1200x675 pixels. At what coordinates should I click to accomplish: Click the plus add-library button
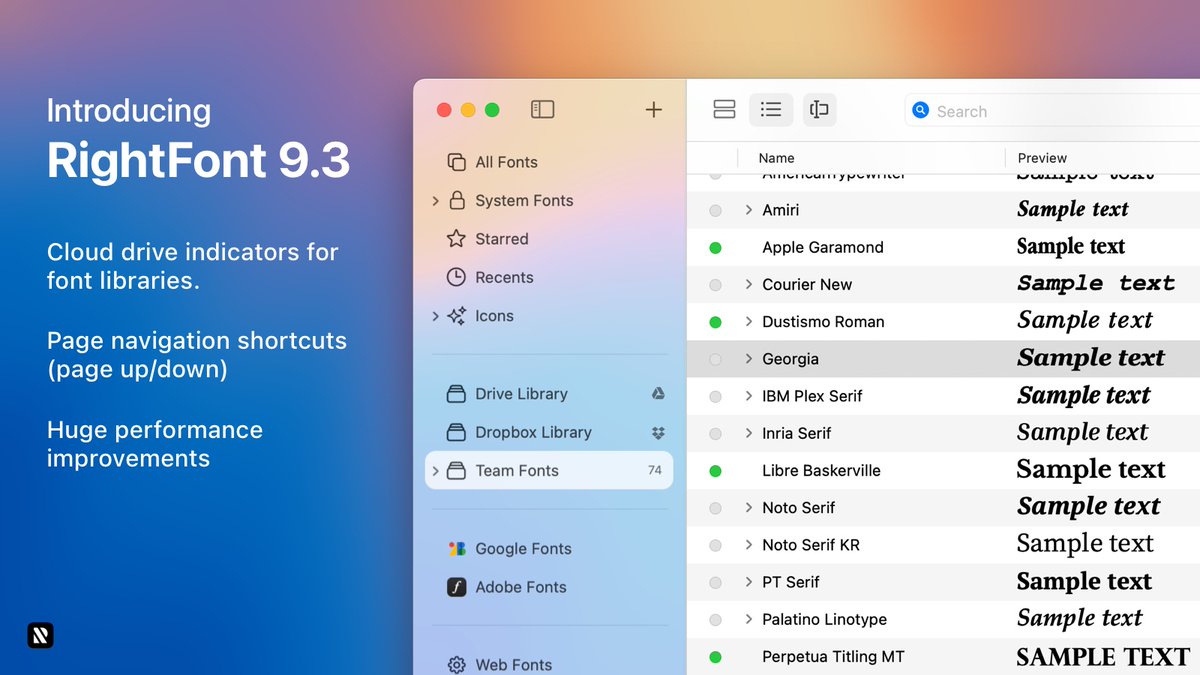[x=653, y=110]
